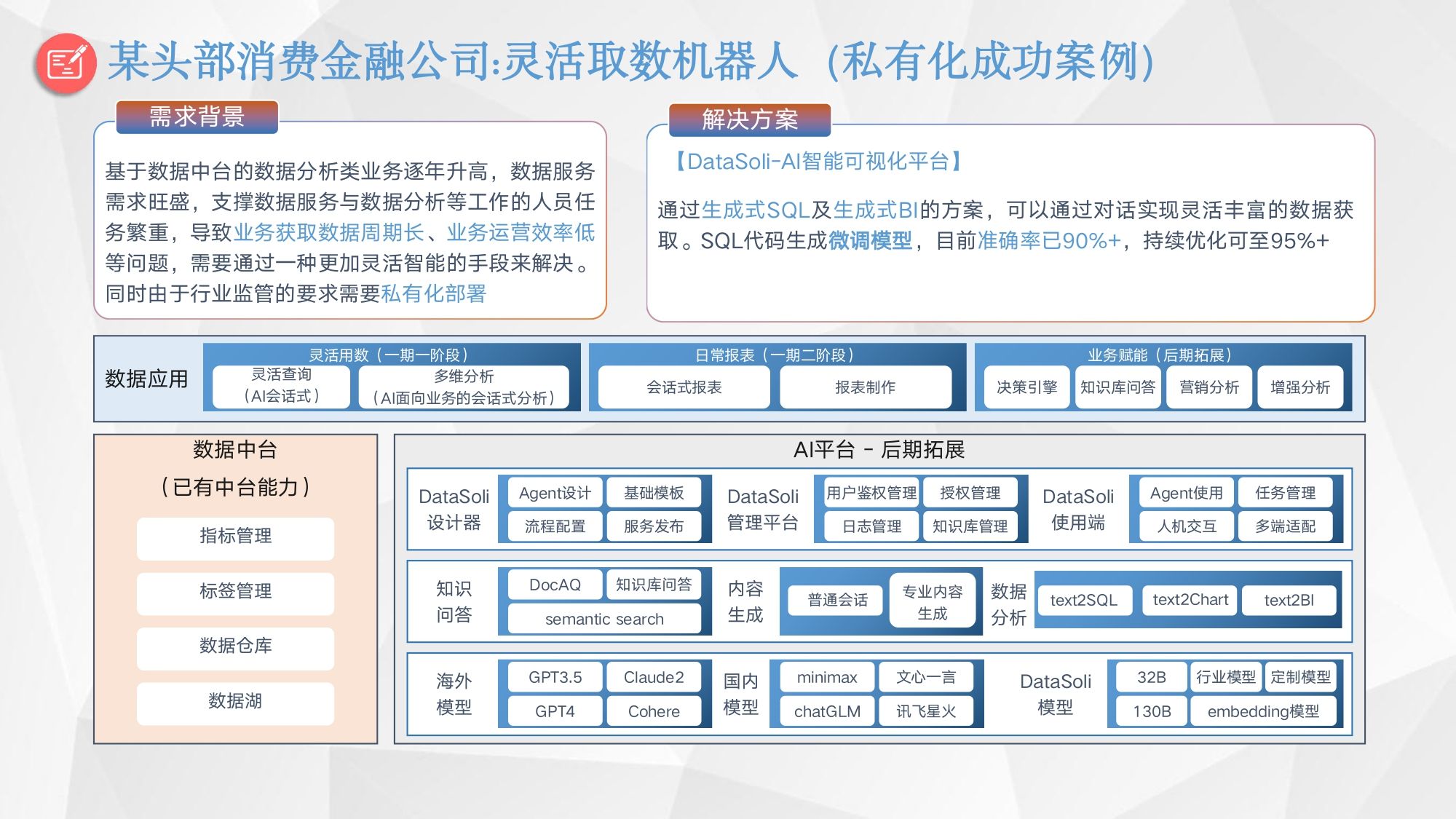Click the semantic search box
The height and width of the screenshot is (819, 1456).
[x=604, y=620]
